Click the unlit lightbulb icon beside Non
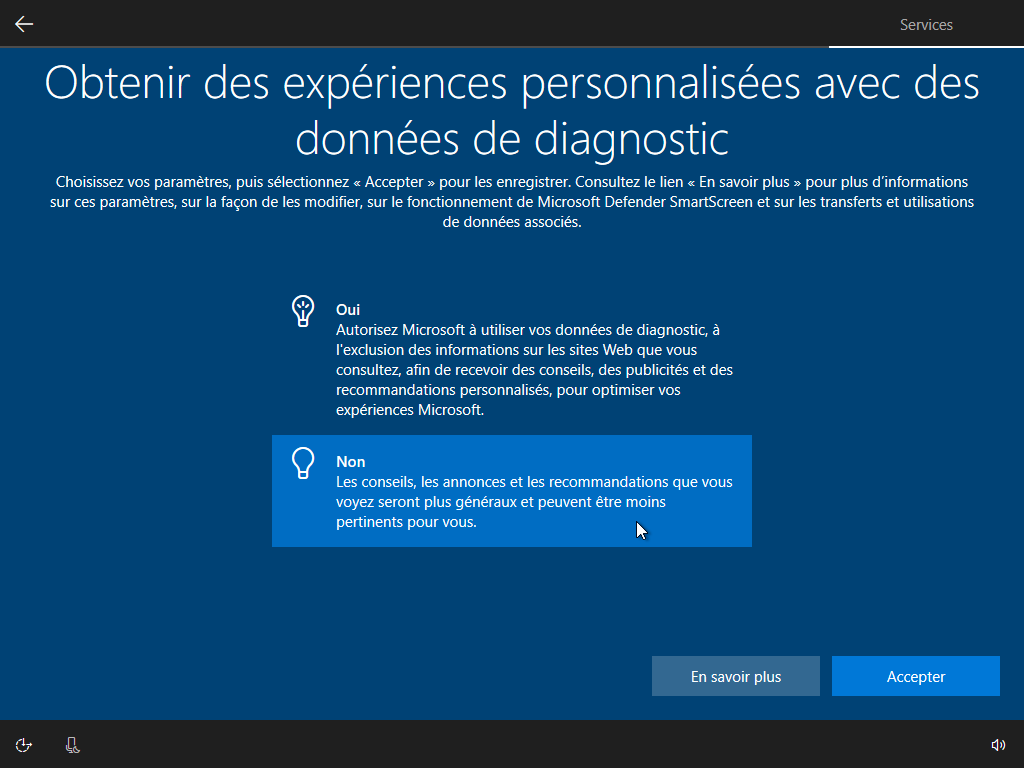1024x768 pixels. click(x=302, y=463)
